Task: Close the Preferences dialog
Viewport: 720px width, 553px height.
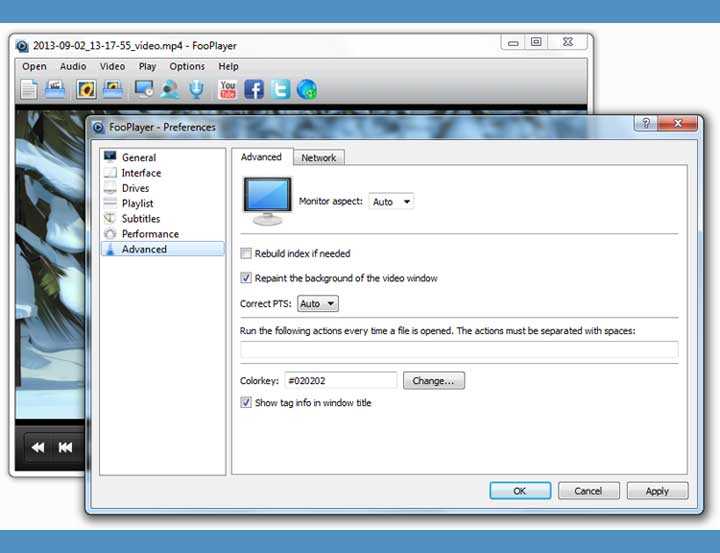Action: [678, 123]
